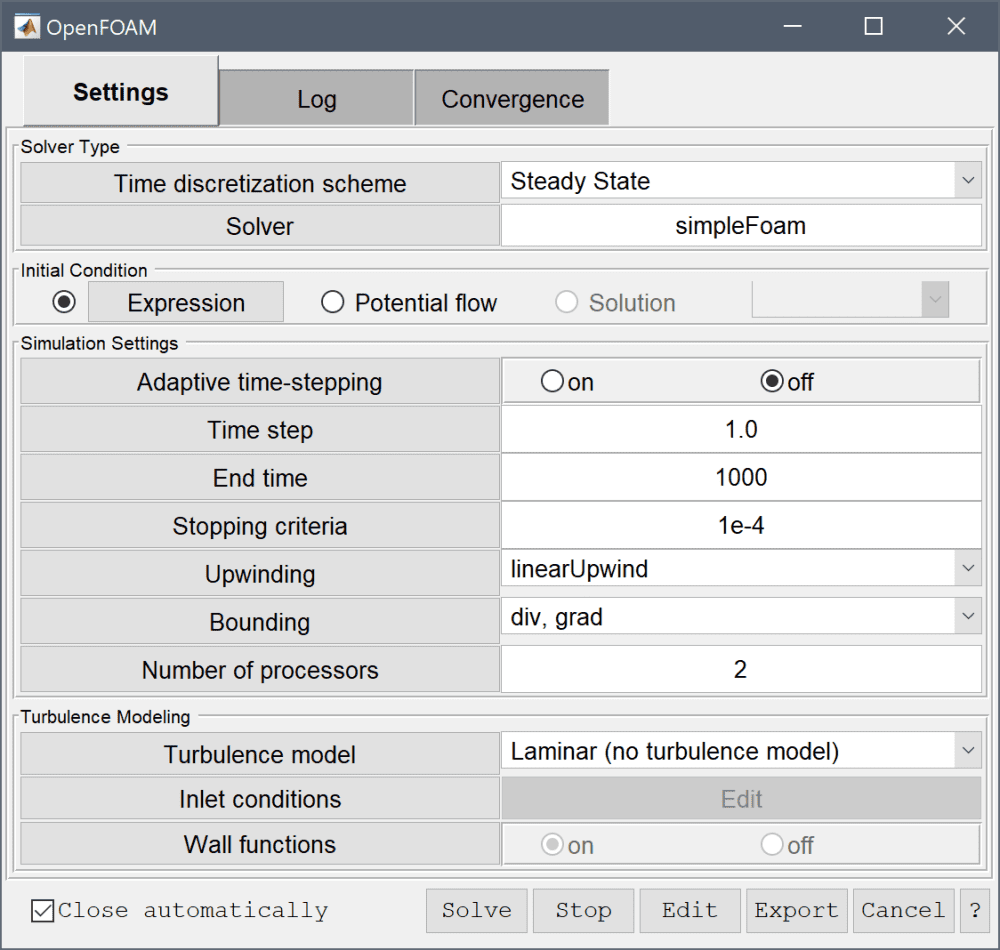The image size is (1000, 950).
Task: Click the Adaptive time-stepping label
Action: 260,382
